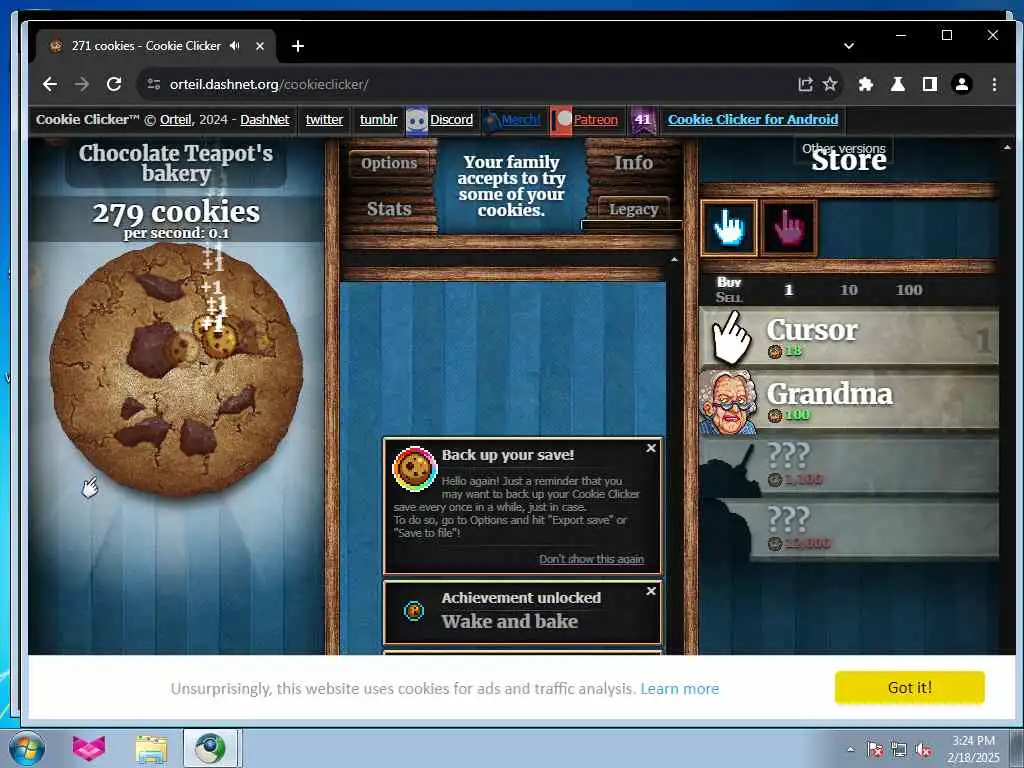This screenshot has height=768, width=1024.
Task: Switch store mode to Sell
Action: [x=729, y=298]
